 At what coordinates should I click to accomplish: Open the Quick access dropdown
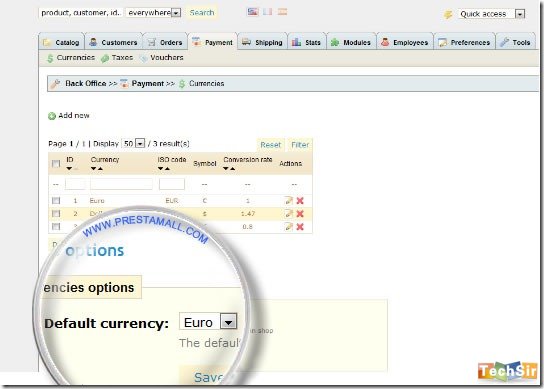491,14
